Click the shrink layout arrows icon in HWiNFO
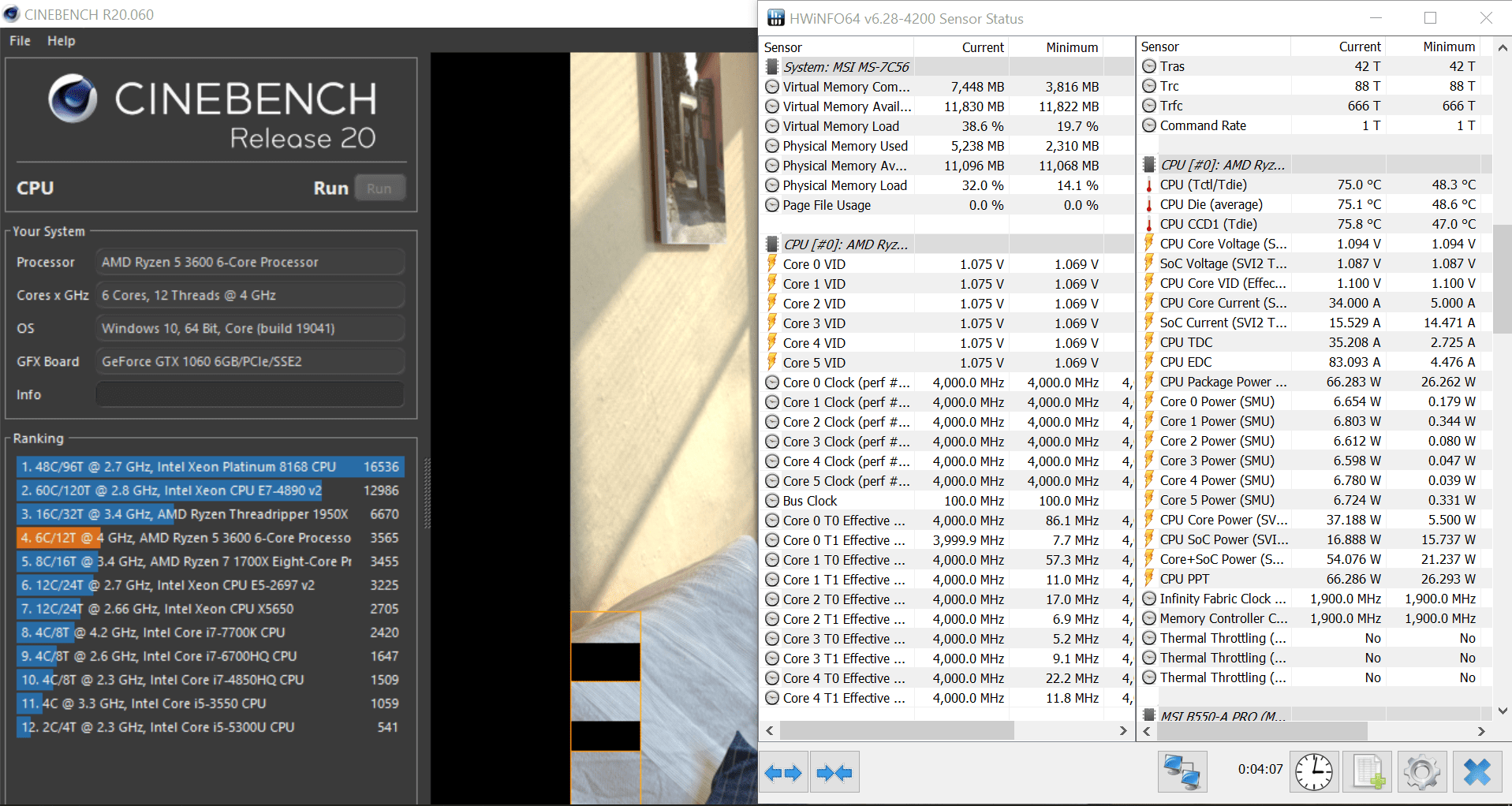The height and width of the screenshot is (806, 1512). point(835,773)
